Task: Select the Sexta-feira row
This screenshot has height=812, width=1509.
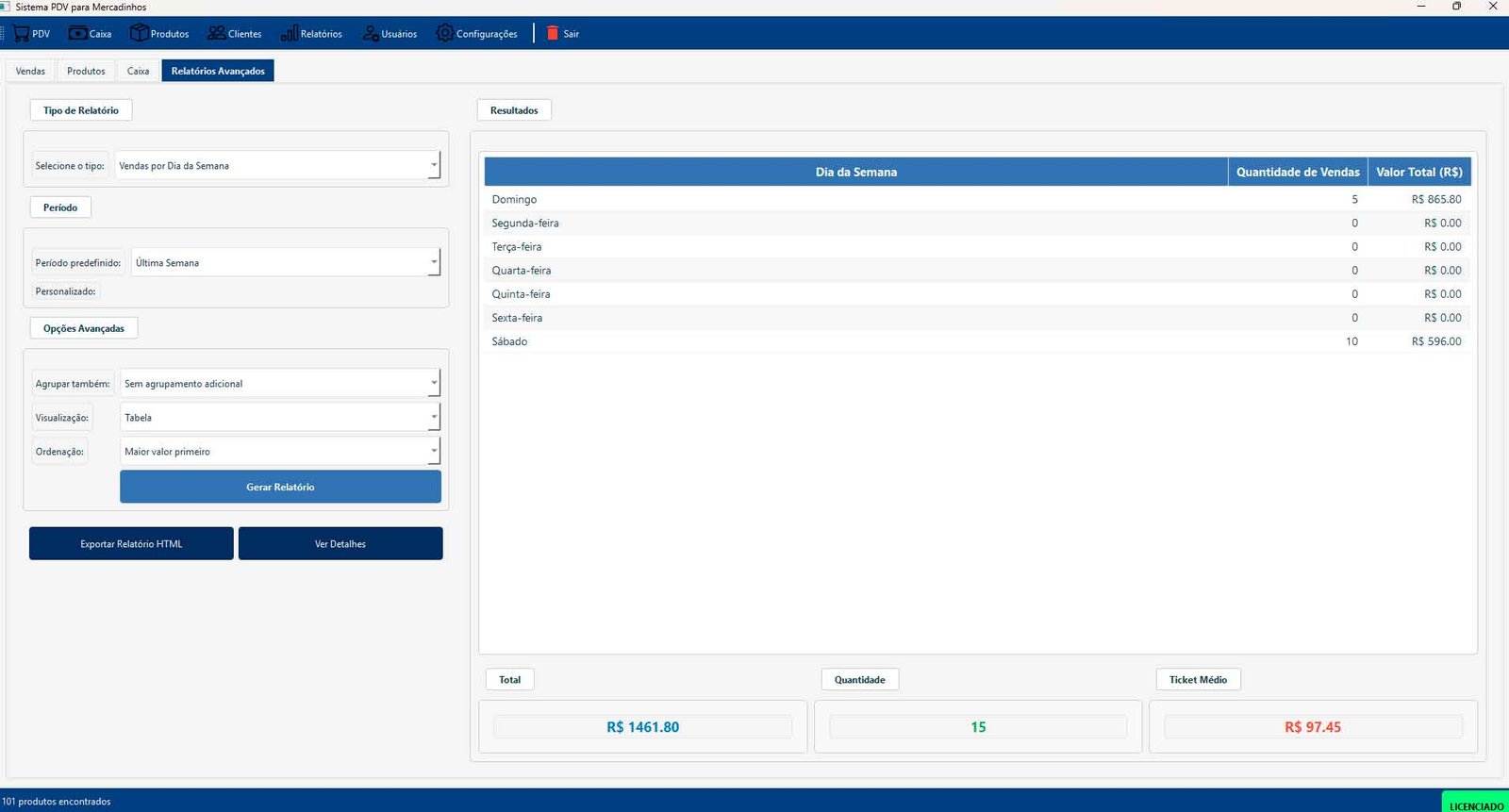Action: coord(977,317)
